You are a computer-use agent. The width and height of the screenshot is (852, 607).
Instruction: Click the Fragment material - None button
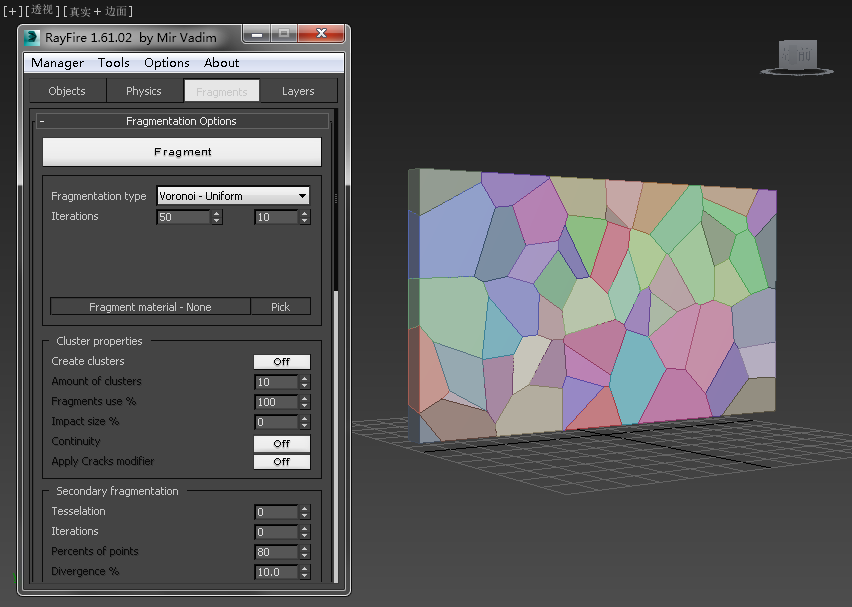tap(150, 307)
